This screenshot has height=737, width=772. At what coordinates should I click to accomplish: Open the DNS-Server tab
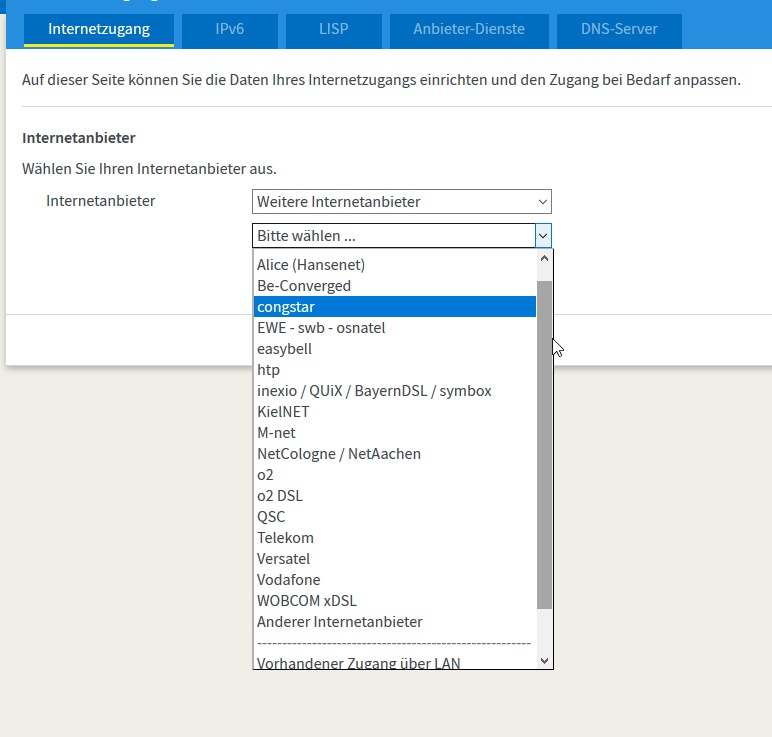tap(619, 30)
